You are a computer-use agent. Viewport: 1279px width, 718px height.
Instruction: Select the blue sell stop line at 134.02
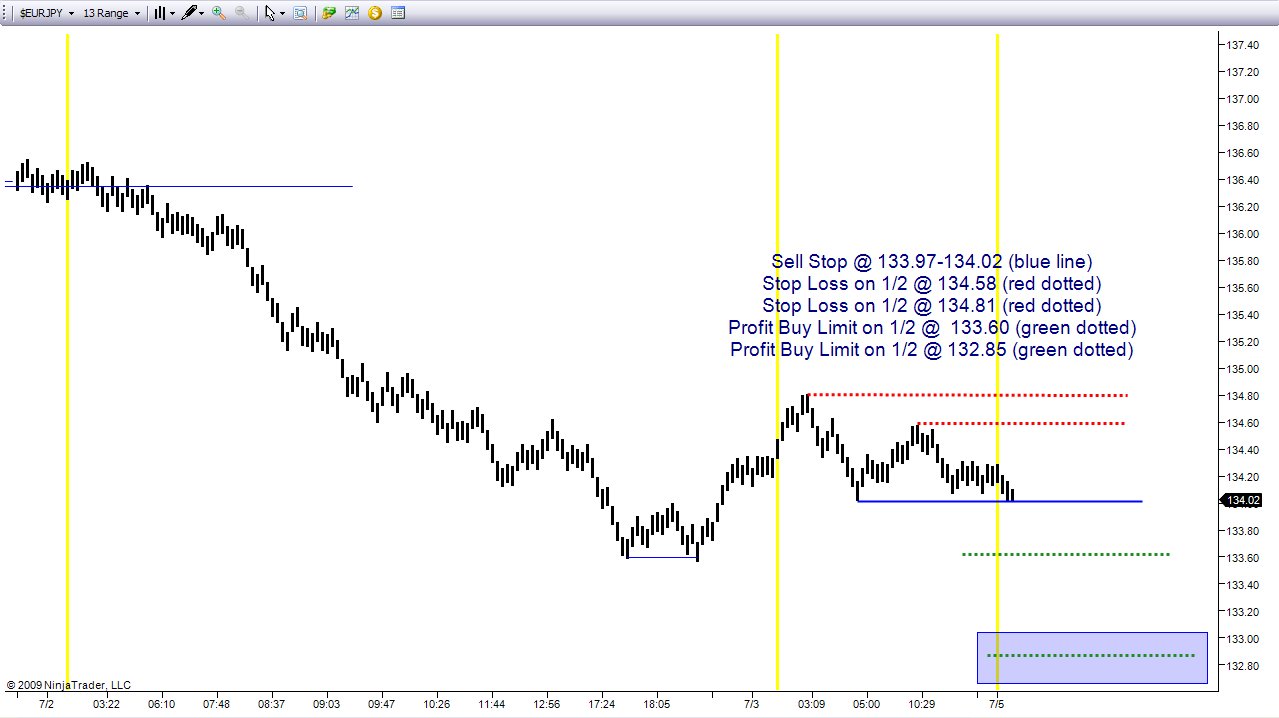(1000, 501)
